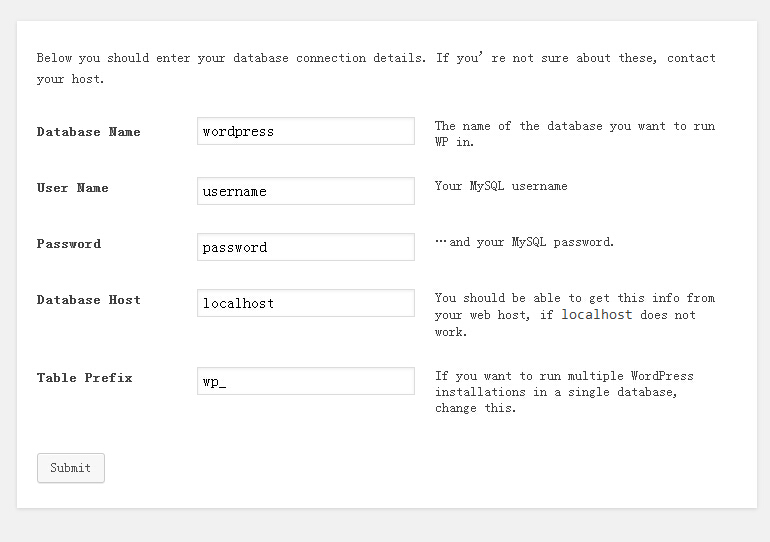The width and height of the screenshot is (770, 542).
Task: Click the "name of the database" description text
Action: pos(574,127)
